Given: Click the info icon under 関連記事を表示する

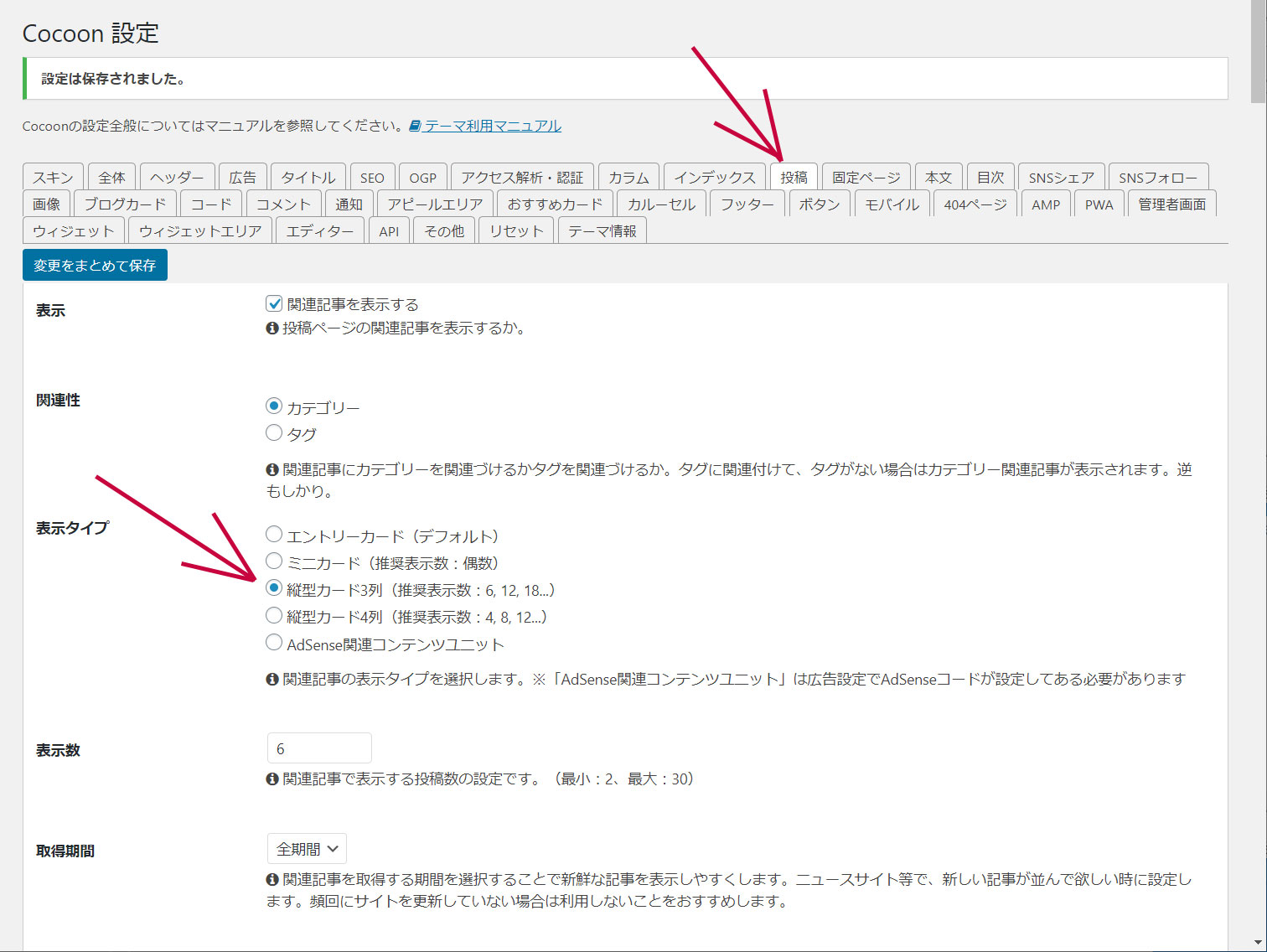Looking at the screenshot, I should point(272,329).
